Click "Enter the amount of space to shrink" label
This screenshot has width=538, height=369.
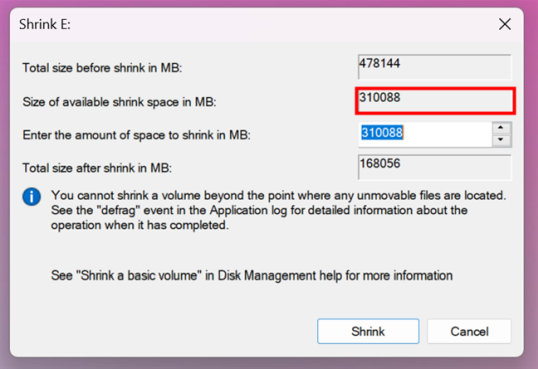tap(137, 135)
